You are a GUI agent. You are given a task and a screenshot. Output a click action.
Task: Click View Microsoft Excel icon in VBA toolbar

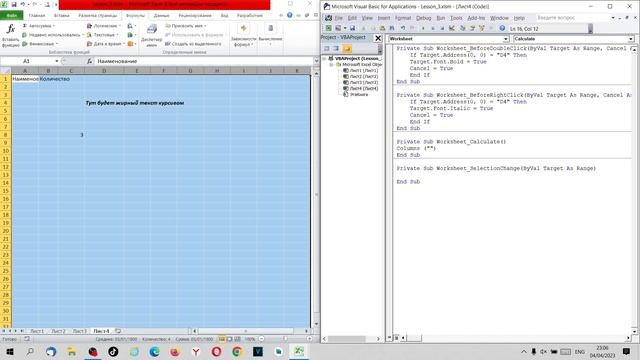328,28
